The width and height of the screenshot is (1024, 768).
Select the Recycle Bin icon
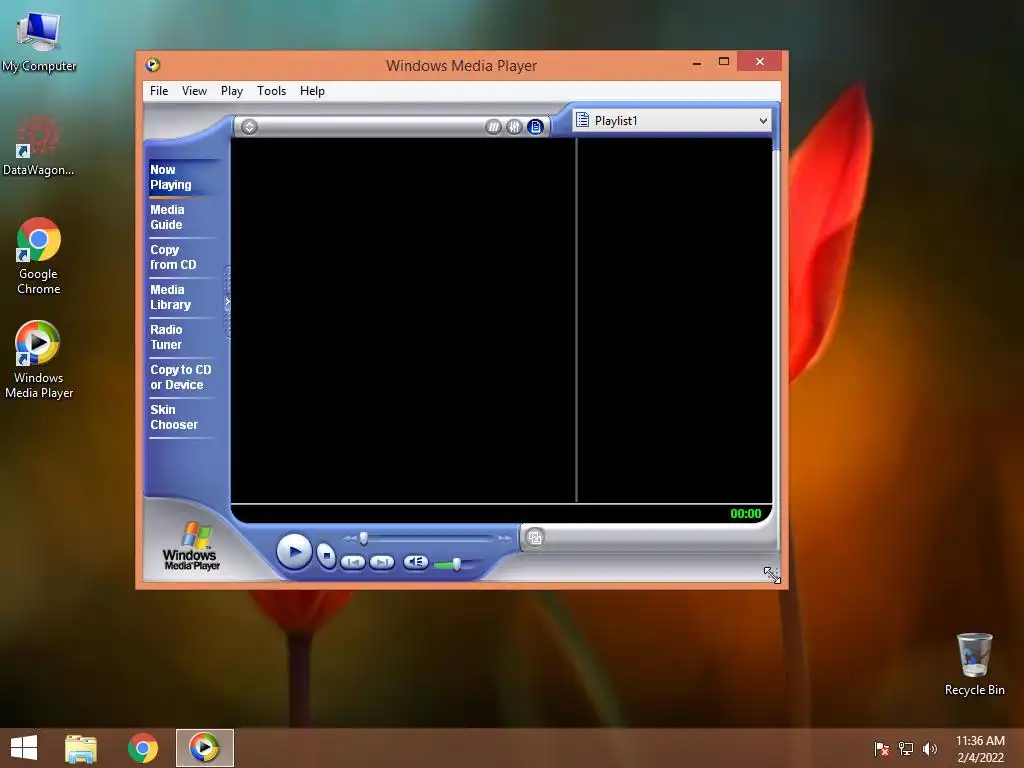tap(974, 664)
